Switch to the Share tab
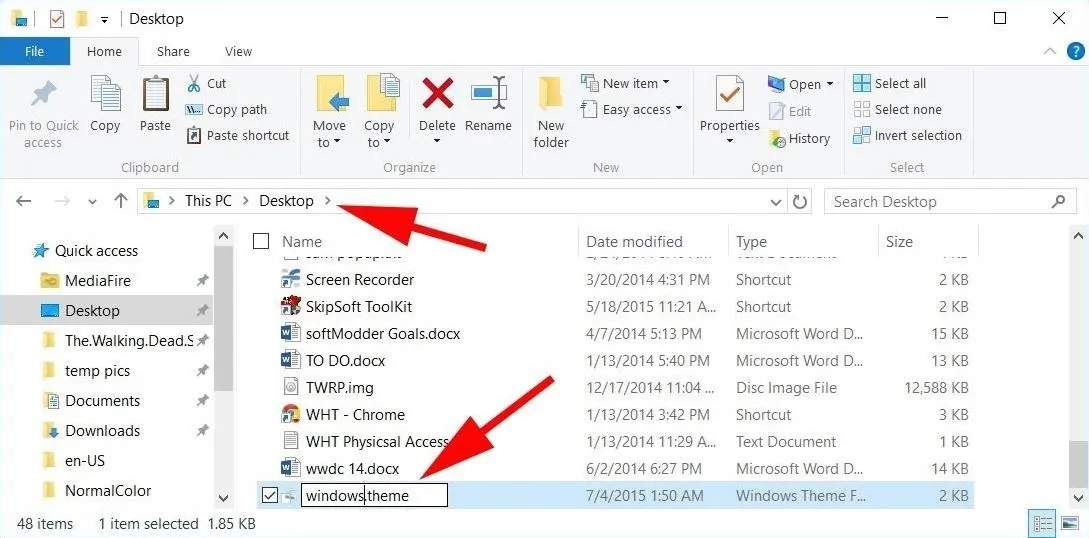Viewport: 1089px width, 538px height. (173, 51)
